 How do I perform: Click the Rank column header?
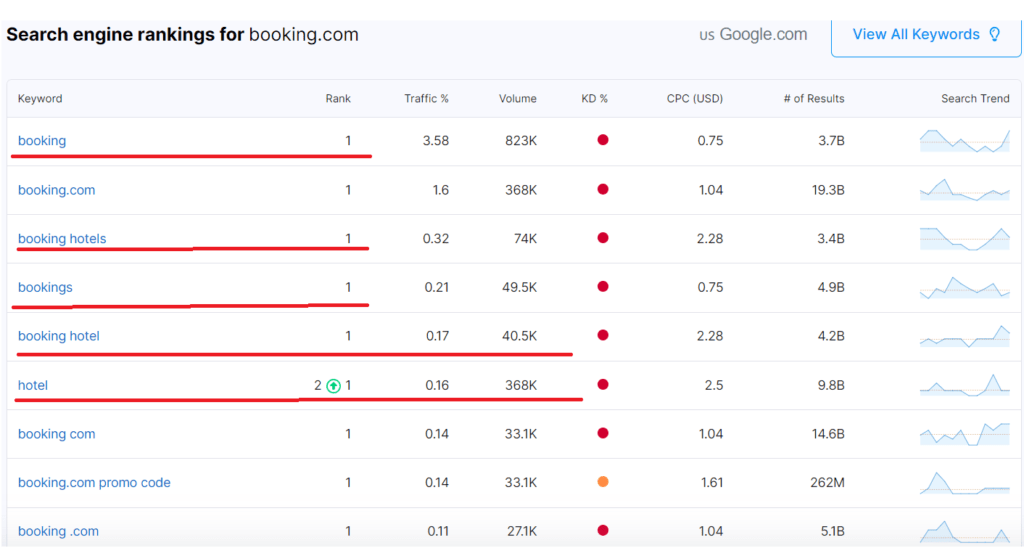[x=338, y=99]
